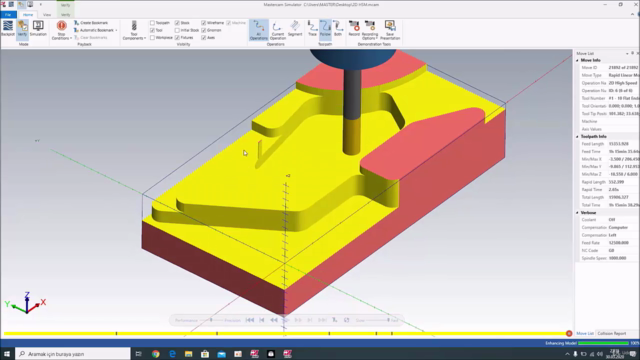
Task: Play the simulation forward
Action: pos(286,320)
